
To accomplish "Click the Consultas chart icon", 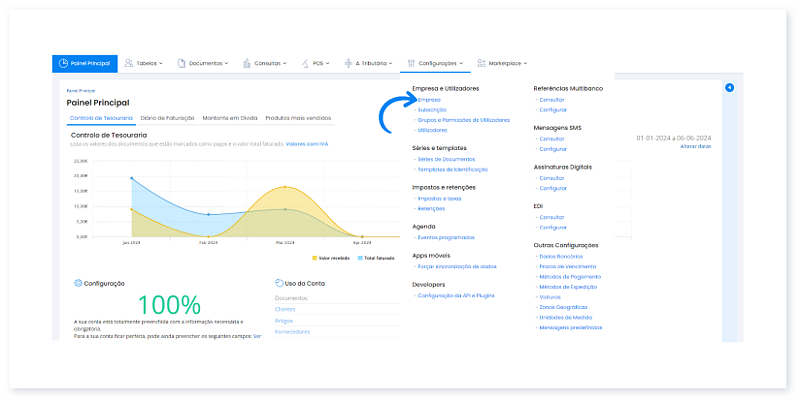I will (x=247, y=63).
